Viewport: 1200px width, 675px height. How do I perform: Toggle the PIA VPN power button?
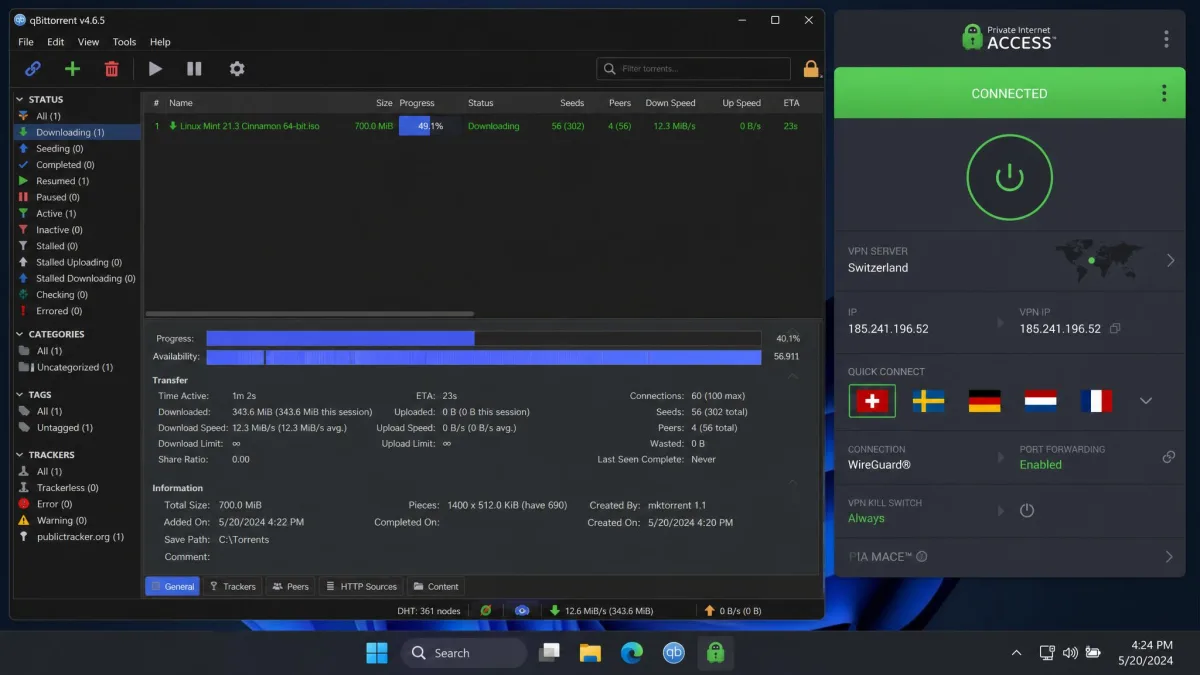point(1009,177)
